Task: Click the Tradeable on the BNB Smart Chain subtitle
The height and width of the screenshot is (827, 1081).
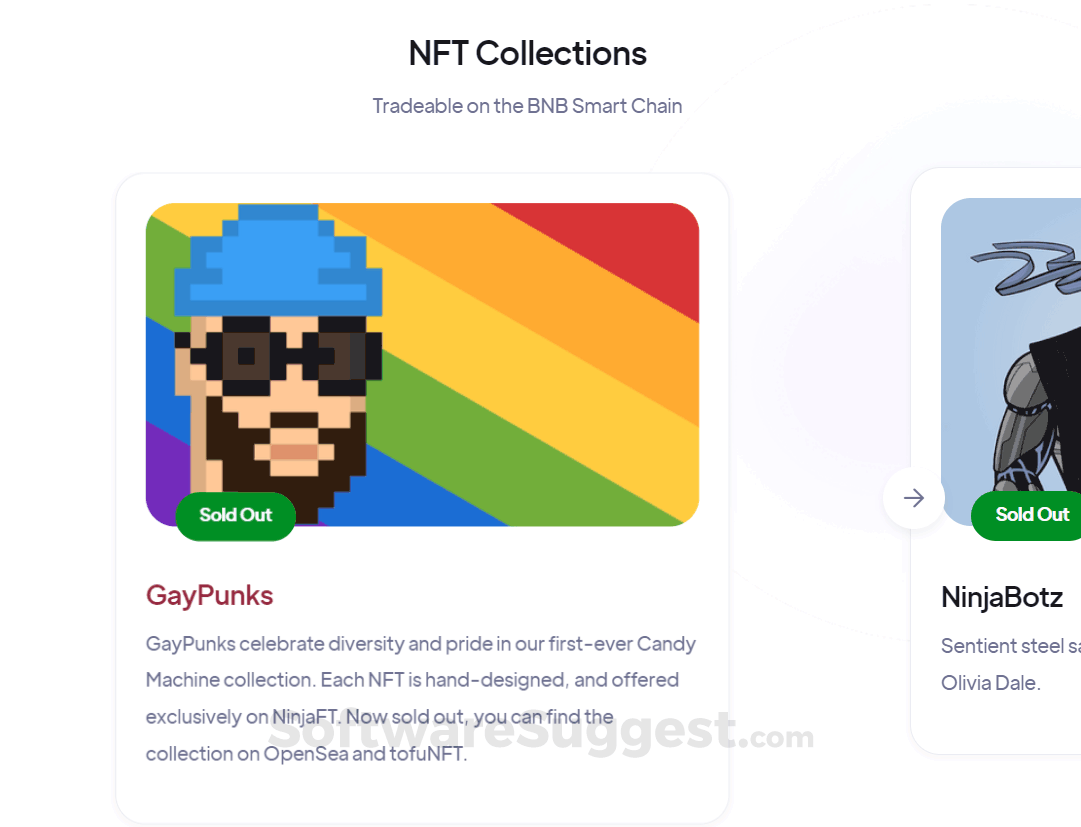Action: coord(527,106)
